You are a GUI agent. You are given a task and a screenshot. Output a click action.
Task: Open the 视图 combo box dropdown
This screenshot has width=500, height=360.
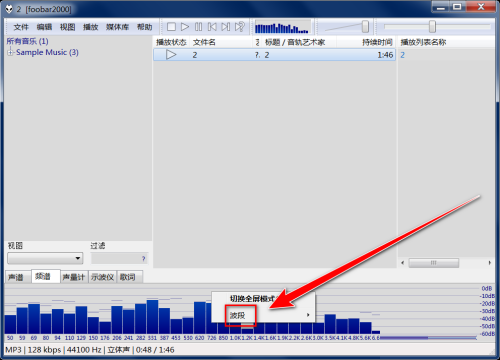(78, 258)
